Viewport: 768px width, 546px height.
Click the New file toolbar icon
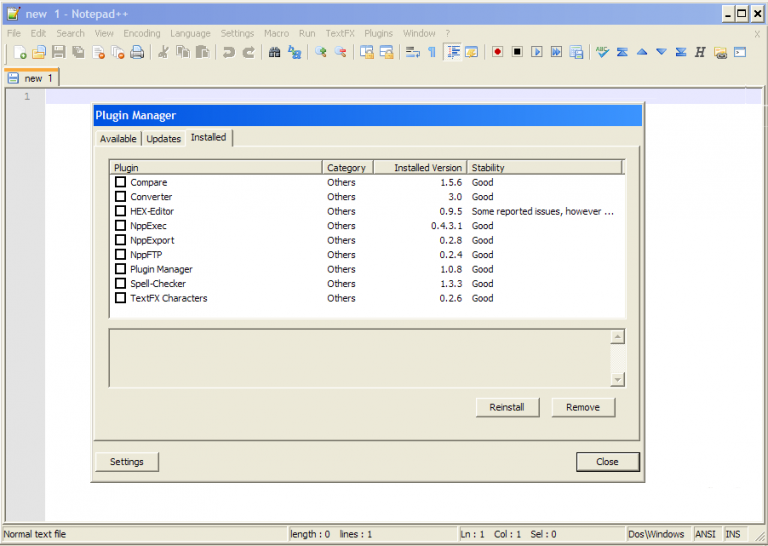20,52
